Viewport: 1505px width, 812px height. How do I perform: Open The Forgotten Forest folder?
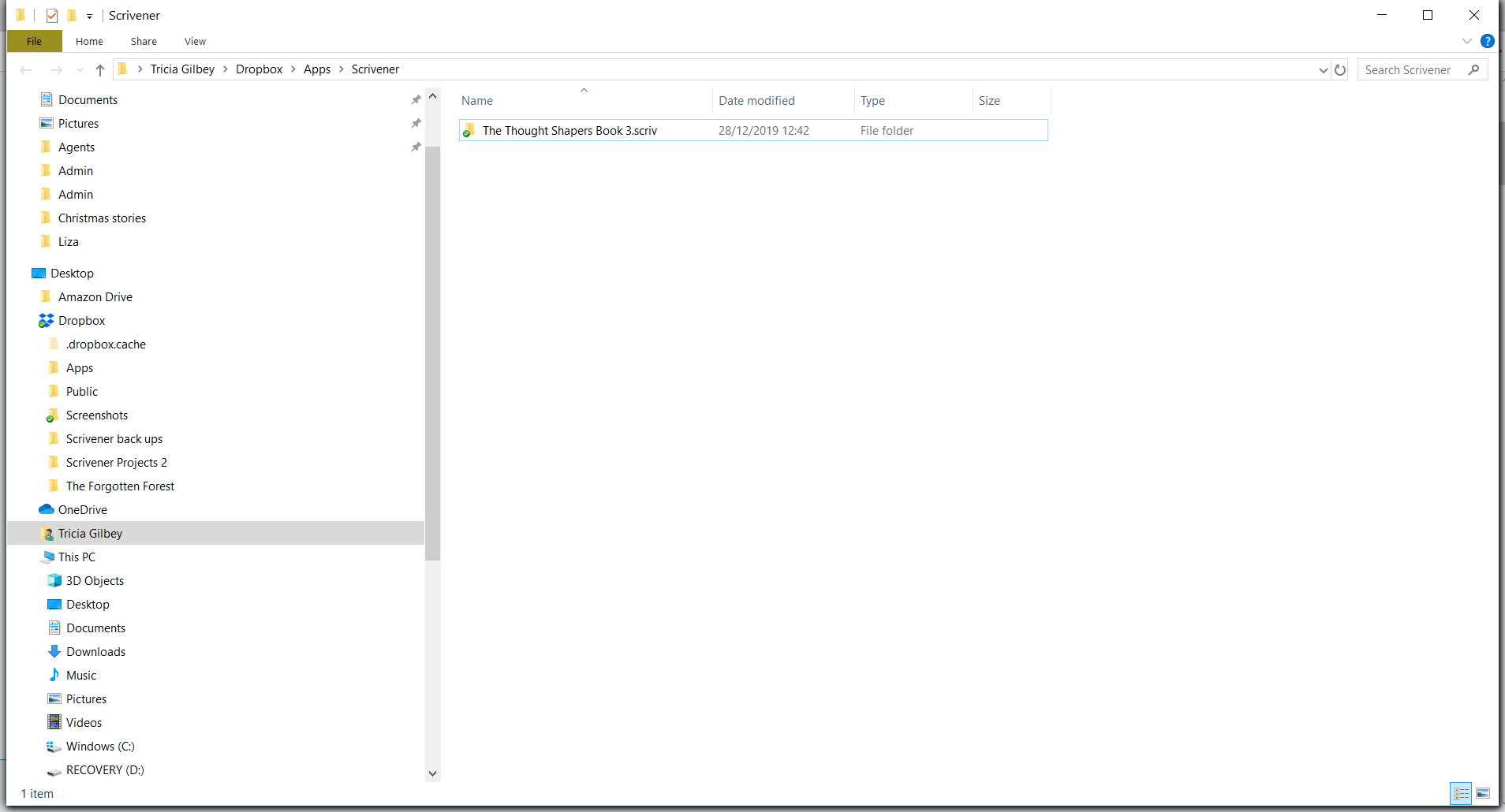(120, 486)
